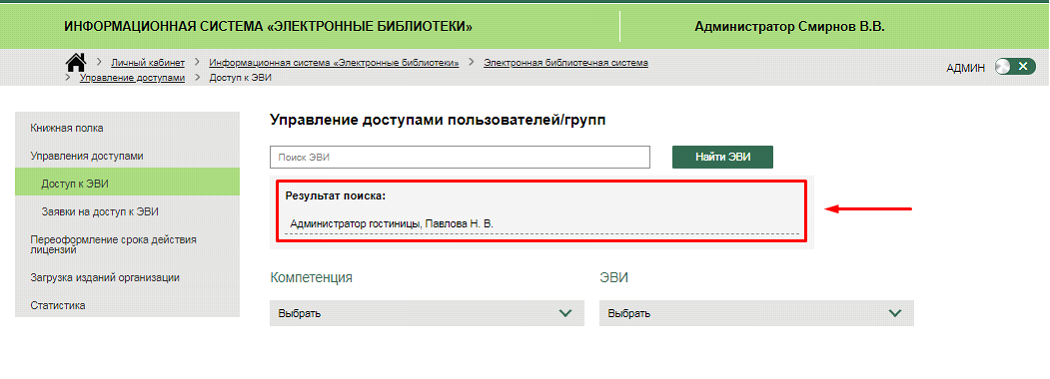
Task: Focus the Поиск ЭВИ search field
Action: (x=460, y=157)
